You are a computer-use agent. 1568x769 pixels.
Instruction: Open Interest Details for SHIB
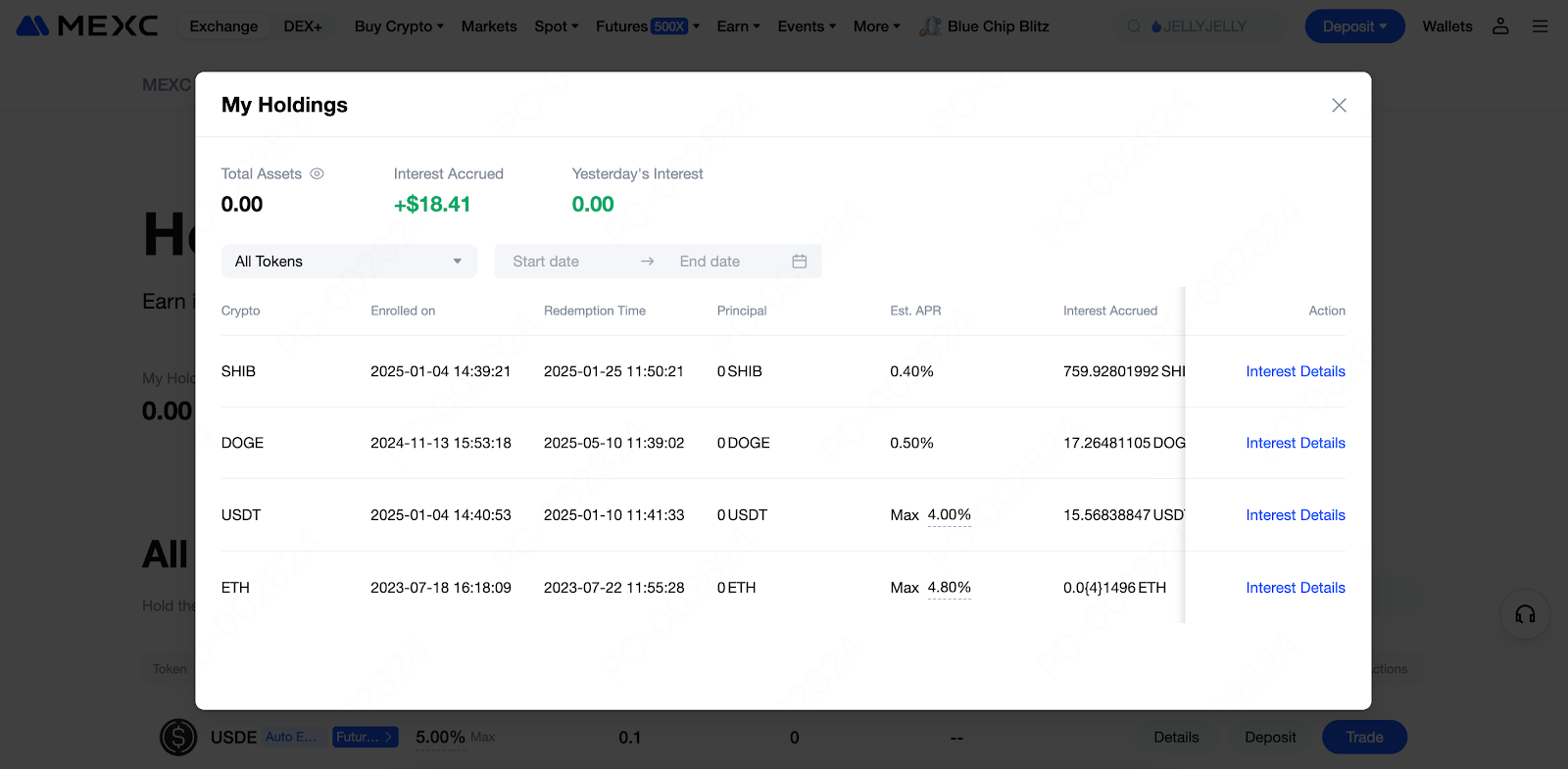tap(1295, 371)
